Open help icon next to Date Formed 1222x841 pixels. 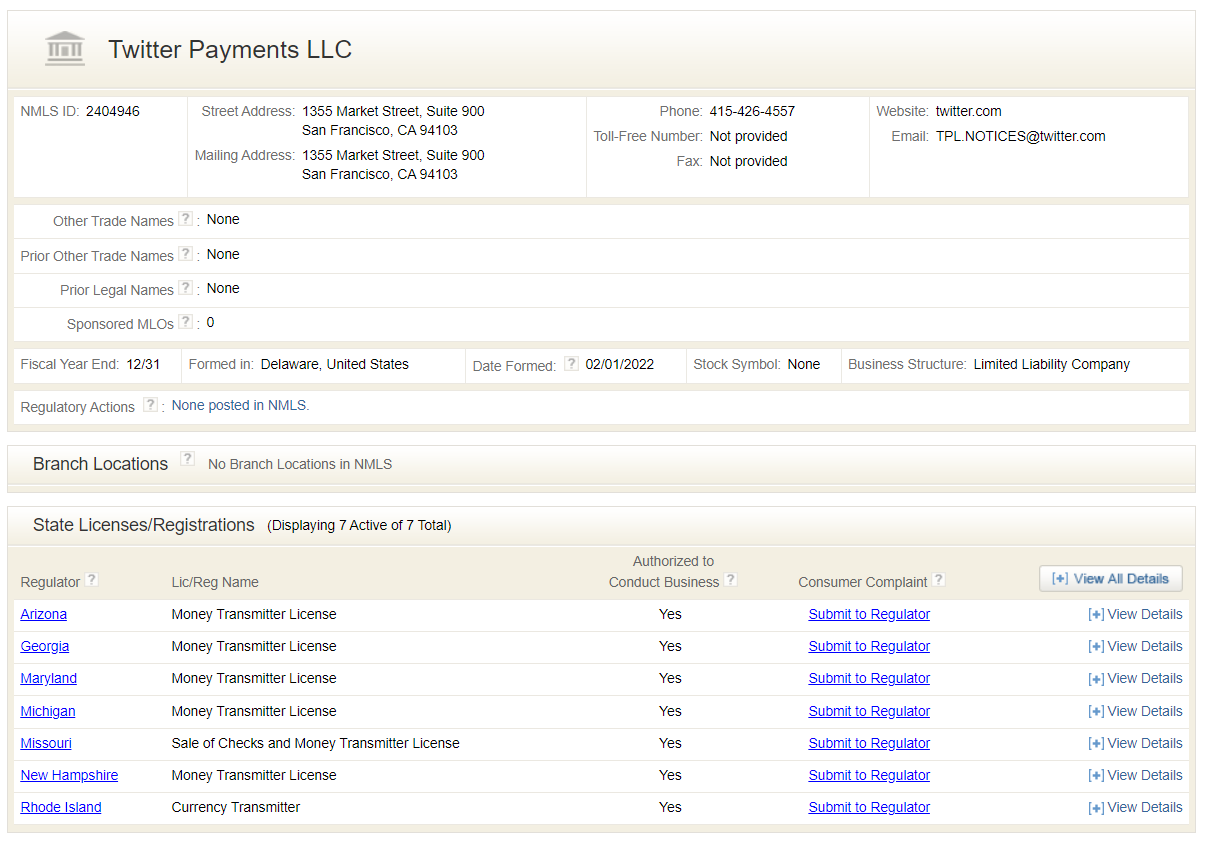coord(571,364)
